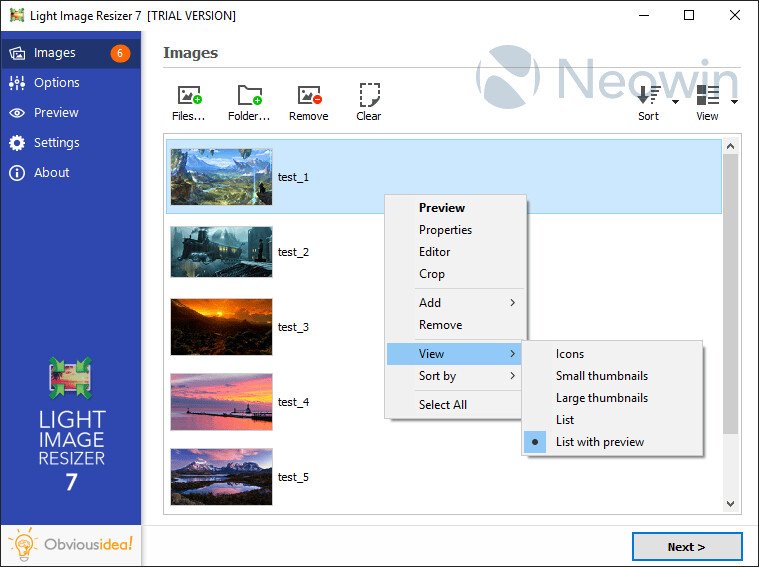
Task: Click the Obviousidea logo link
Action: pos(72,545)
